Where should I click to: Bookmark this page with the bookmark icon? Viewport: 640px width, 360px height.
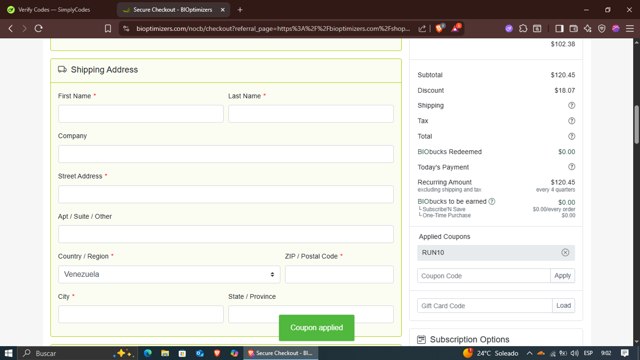108,29
